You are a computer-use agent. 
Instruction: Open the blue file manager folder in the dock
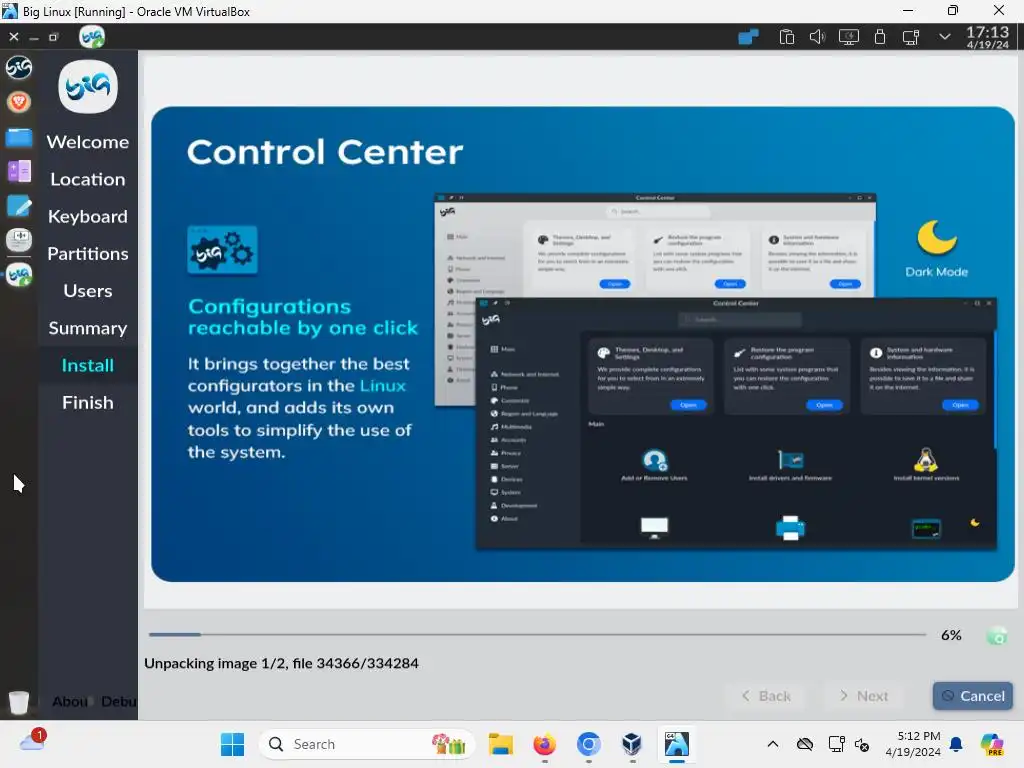[19, 138]
